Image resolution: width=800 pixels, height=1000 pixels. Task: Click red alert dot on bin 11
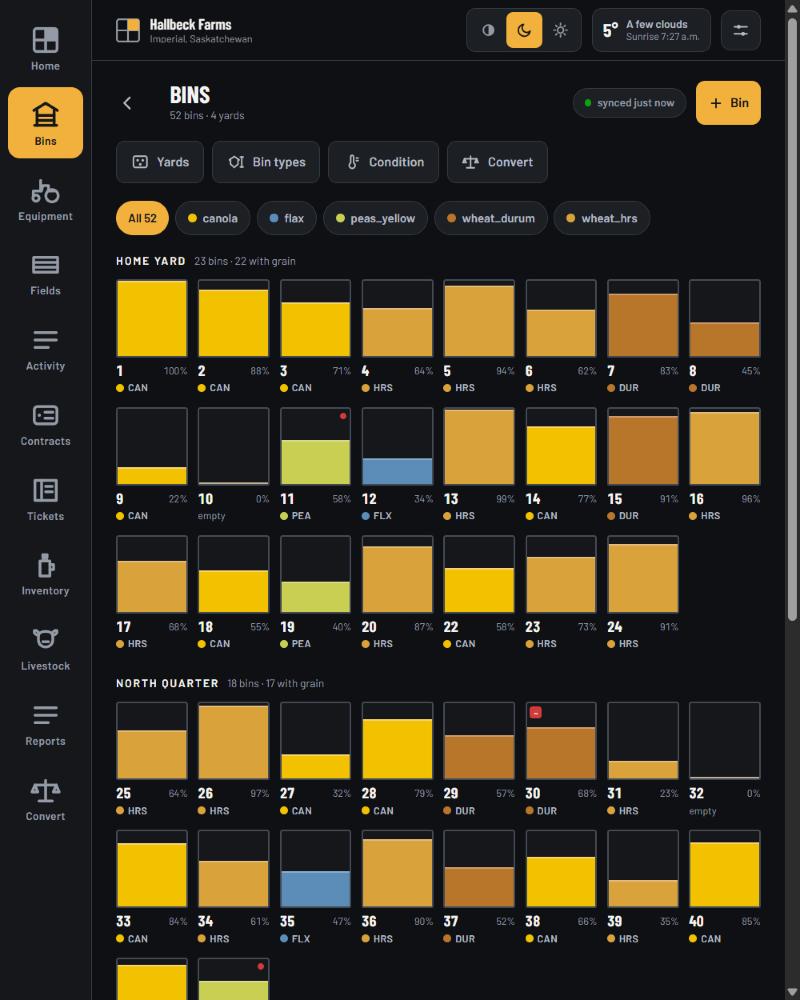coord(343,416)
